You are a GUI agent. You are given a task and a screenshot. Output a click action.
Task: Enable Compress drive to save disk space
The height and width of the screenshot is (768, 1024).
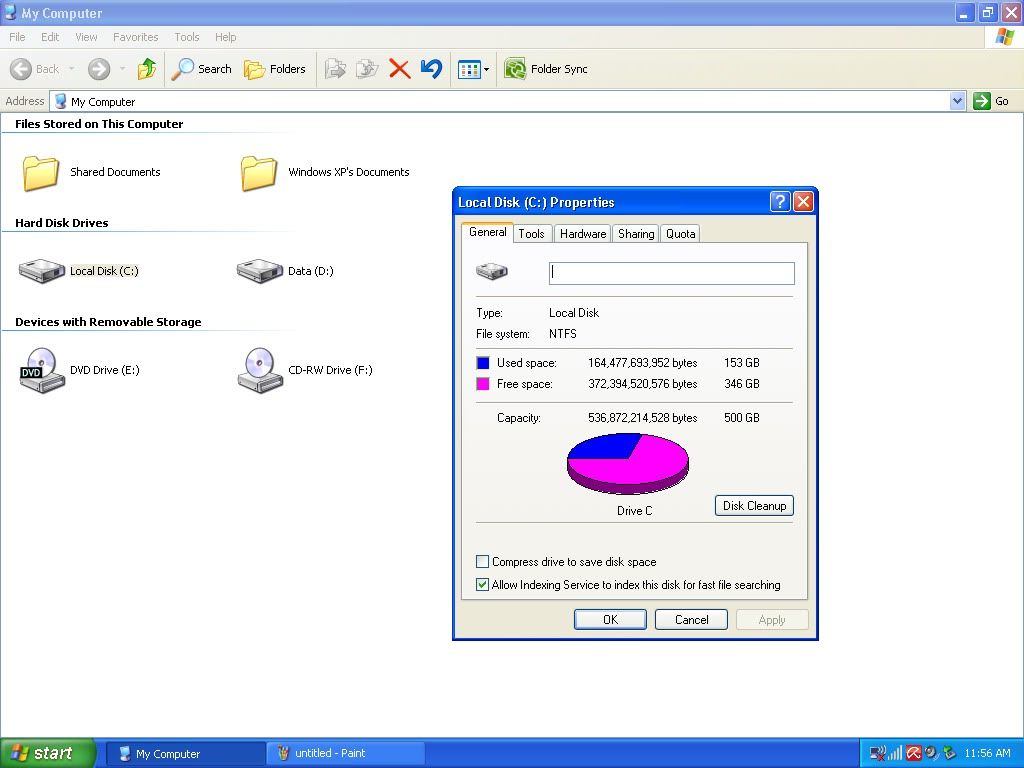483,562
